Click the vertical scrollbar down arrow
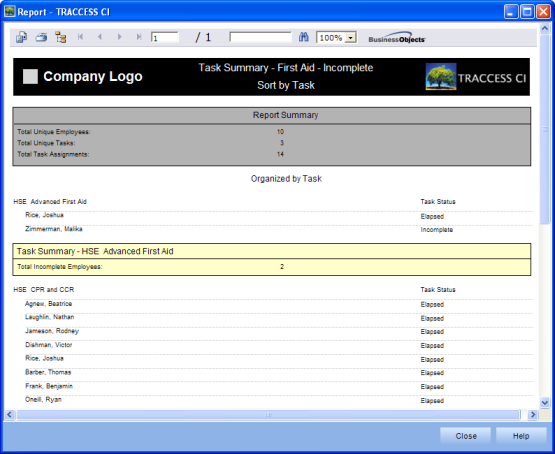This screenshot has height=454, width=555. [545, 402]
